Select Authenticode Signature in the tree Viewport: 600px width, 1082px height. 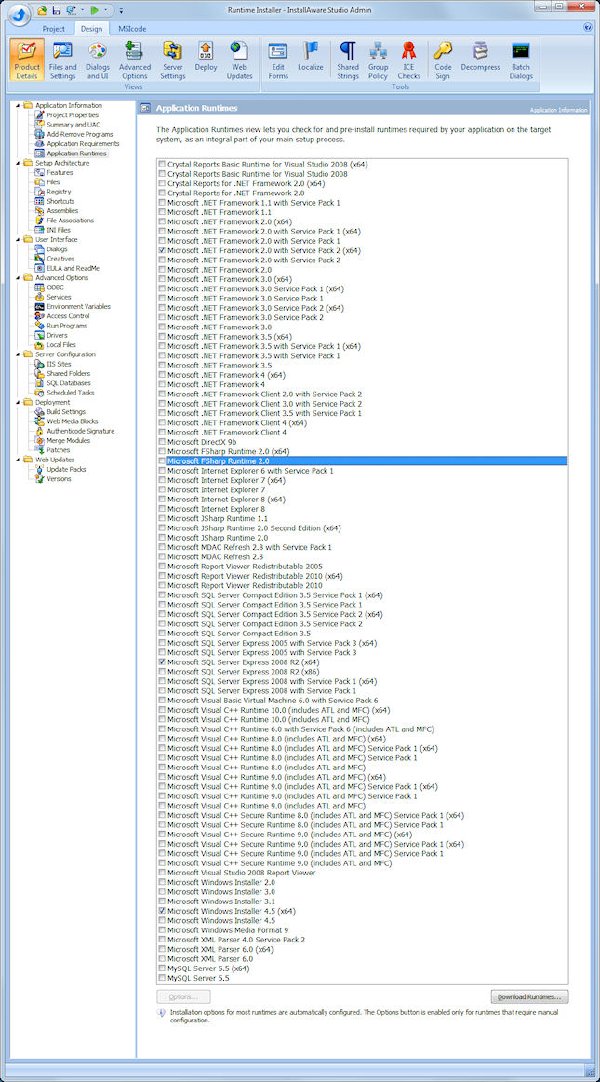tap(81, 431)
